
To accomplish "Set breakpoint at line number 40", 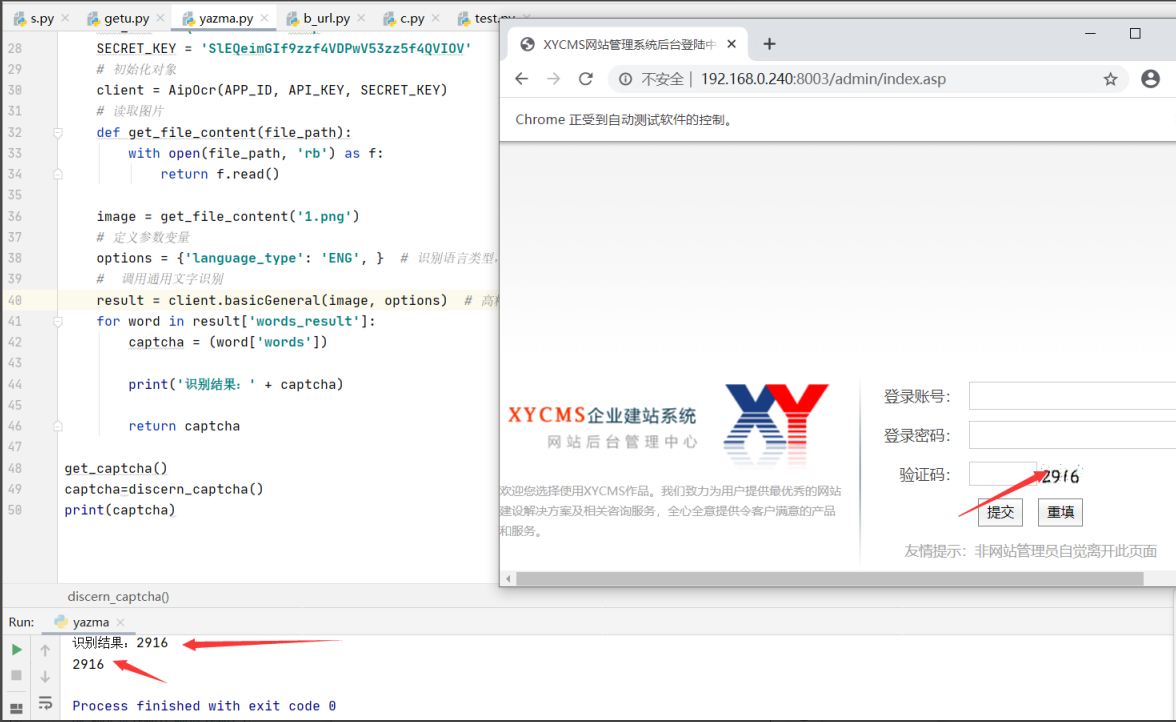I will point(15,300).
